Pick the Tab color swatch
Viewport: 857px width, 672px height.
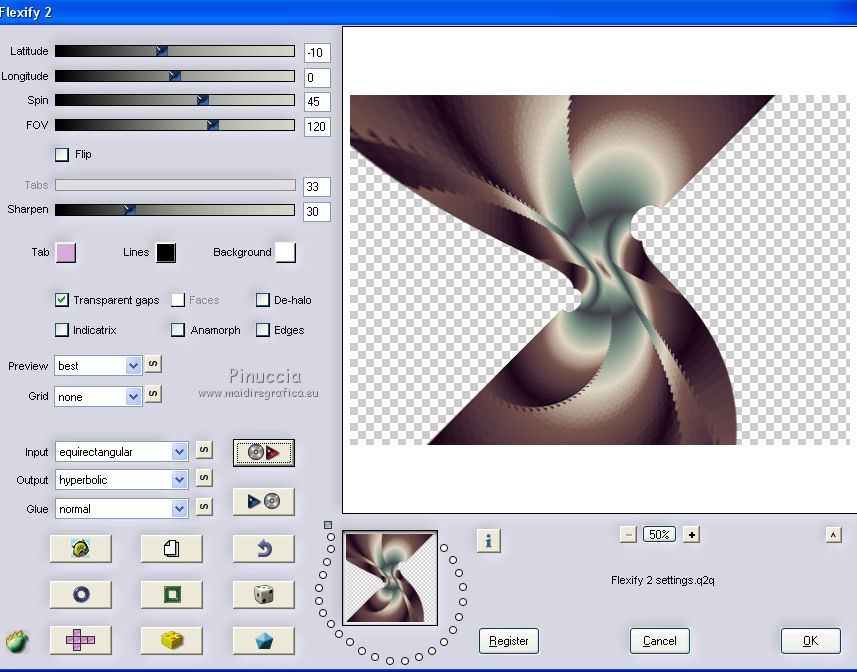tap(66, 253)
